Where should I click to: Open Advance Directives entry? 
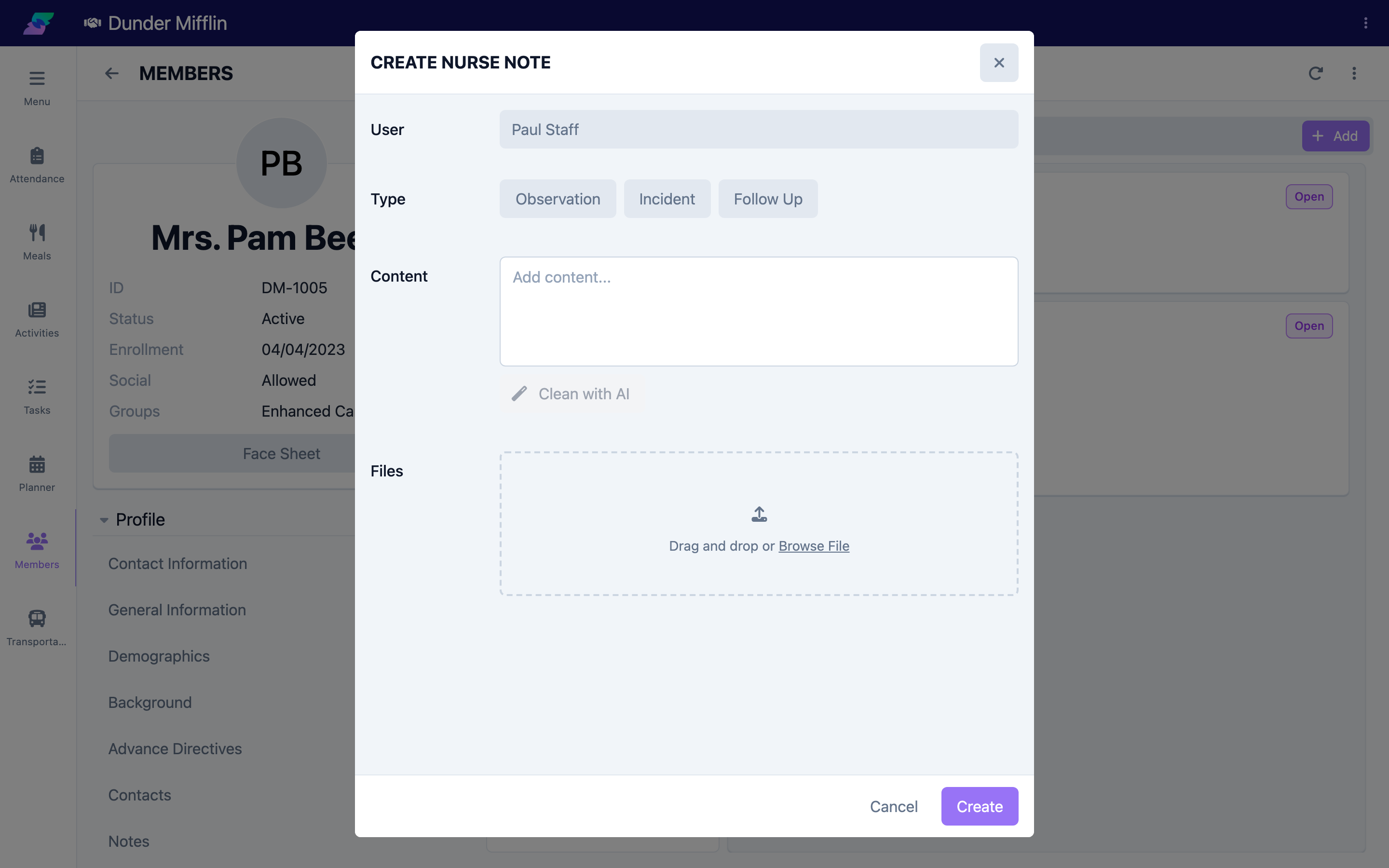pyautogui.click(x=175, y=748)
